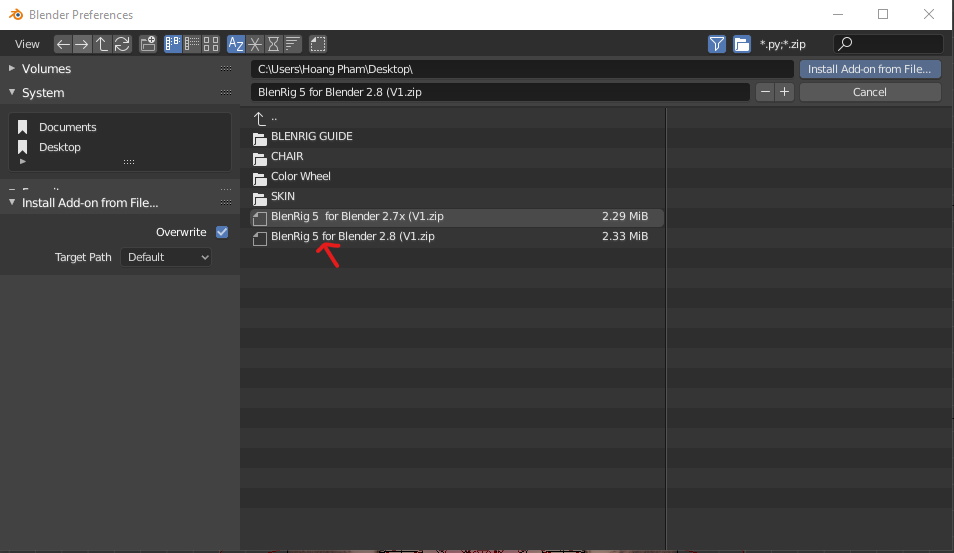The width and height of the screenshot is (954, 553).
Task: Click the 2.8 zip file icon
Action: [x=260, y=238]
